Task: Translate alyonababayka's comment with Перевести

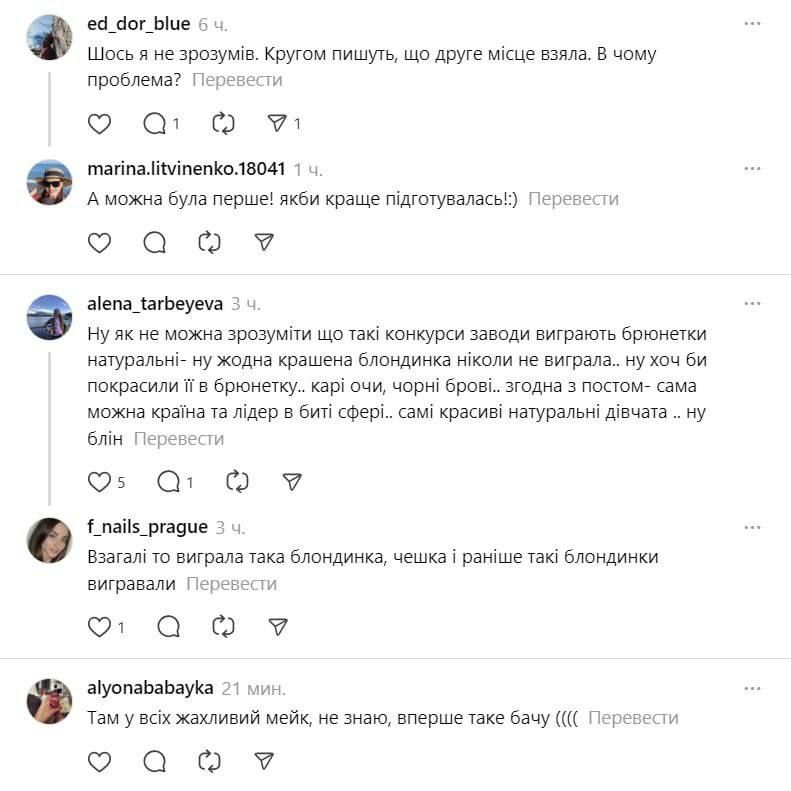Action: click(x=633, y=718)
